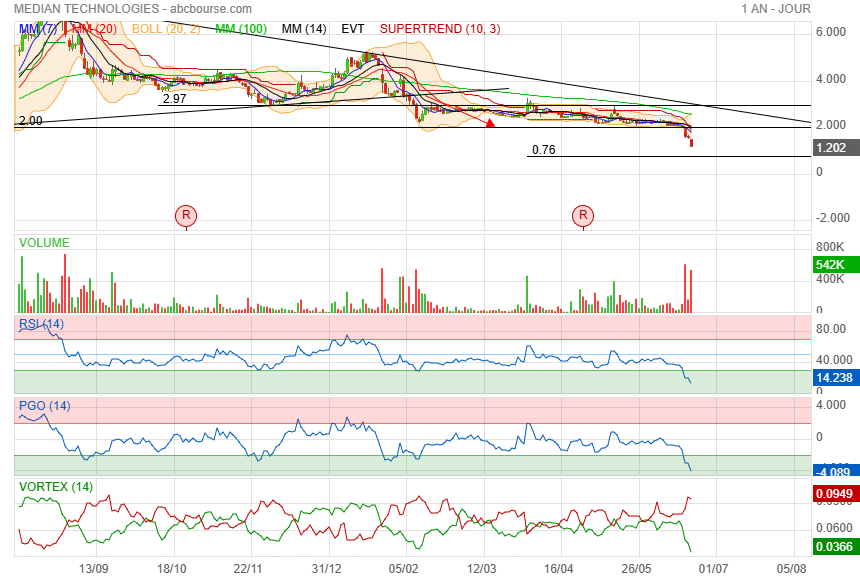Click the MM (7) legend label

click(38, 29)
